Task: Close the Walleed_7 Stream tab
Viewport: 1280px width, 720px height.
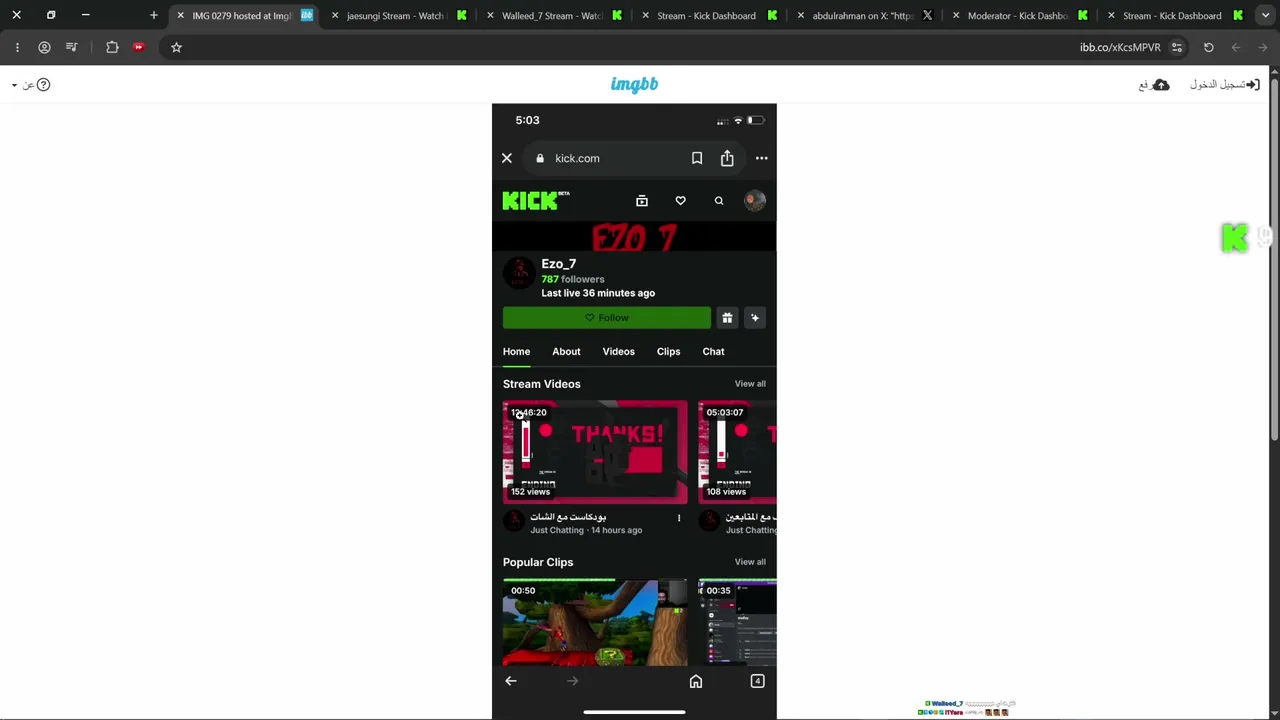Action: tap(490, 15)
